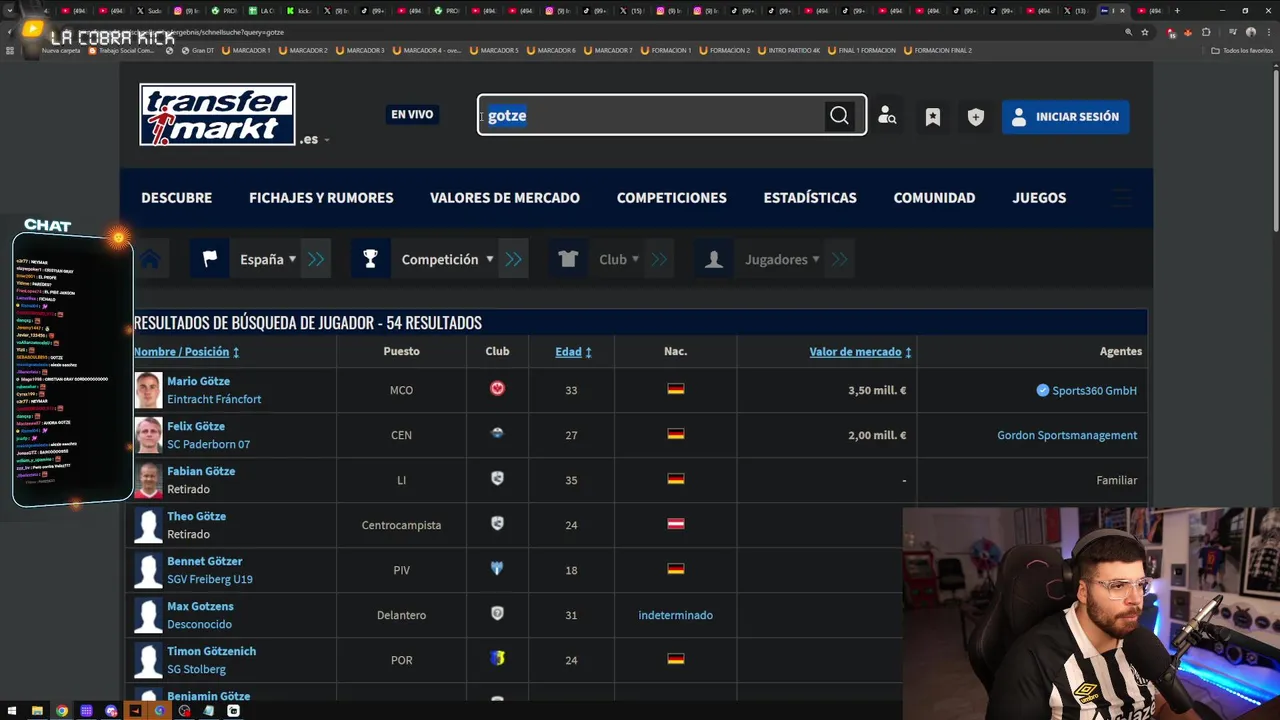This screenshot has width=1280, height=720.
Task: Click Mario Götze player photo
Action: pyautogui.click(x=148, y=390)
